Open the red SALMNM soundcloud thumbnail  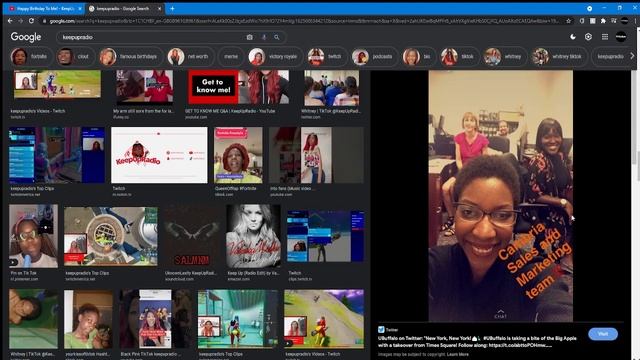(x=192, y=237)
